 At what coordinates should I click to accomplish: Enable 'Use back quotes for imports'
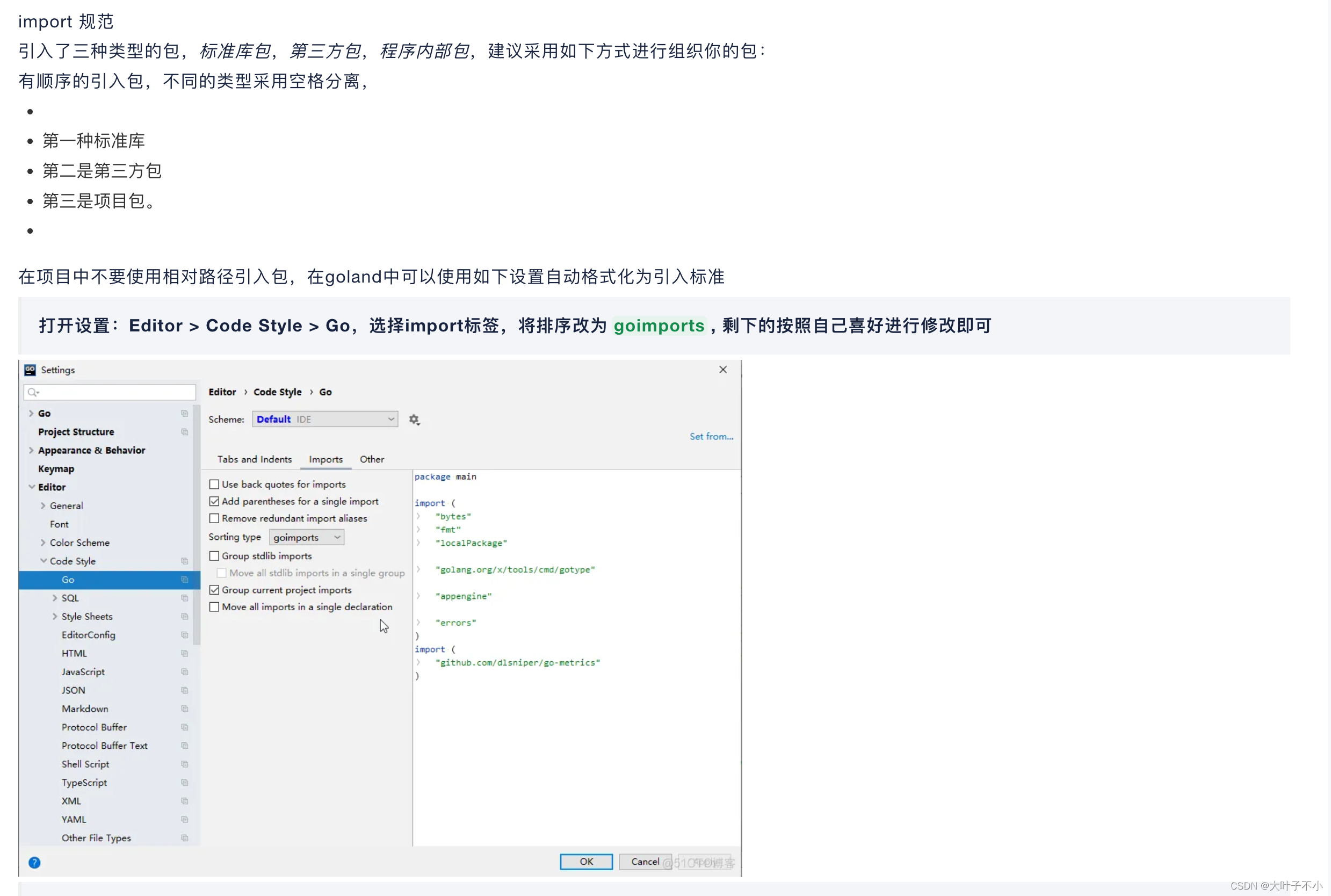pos(214,483)
